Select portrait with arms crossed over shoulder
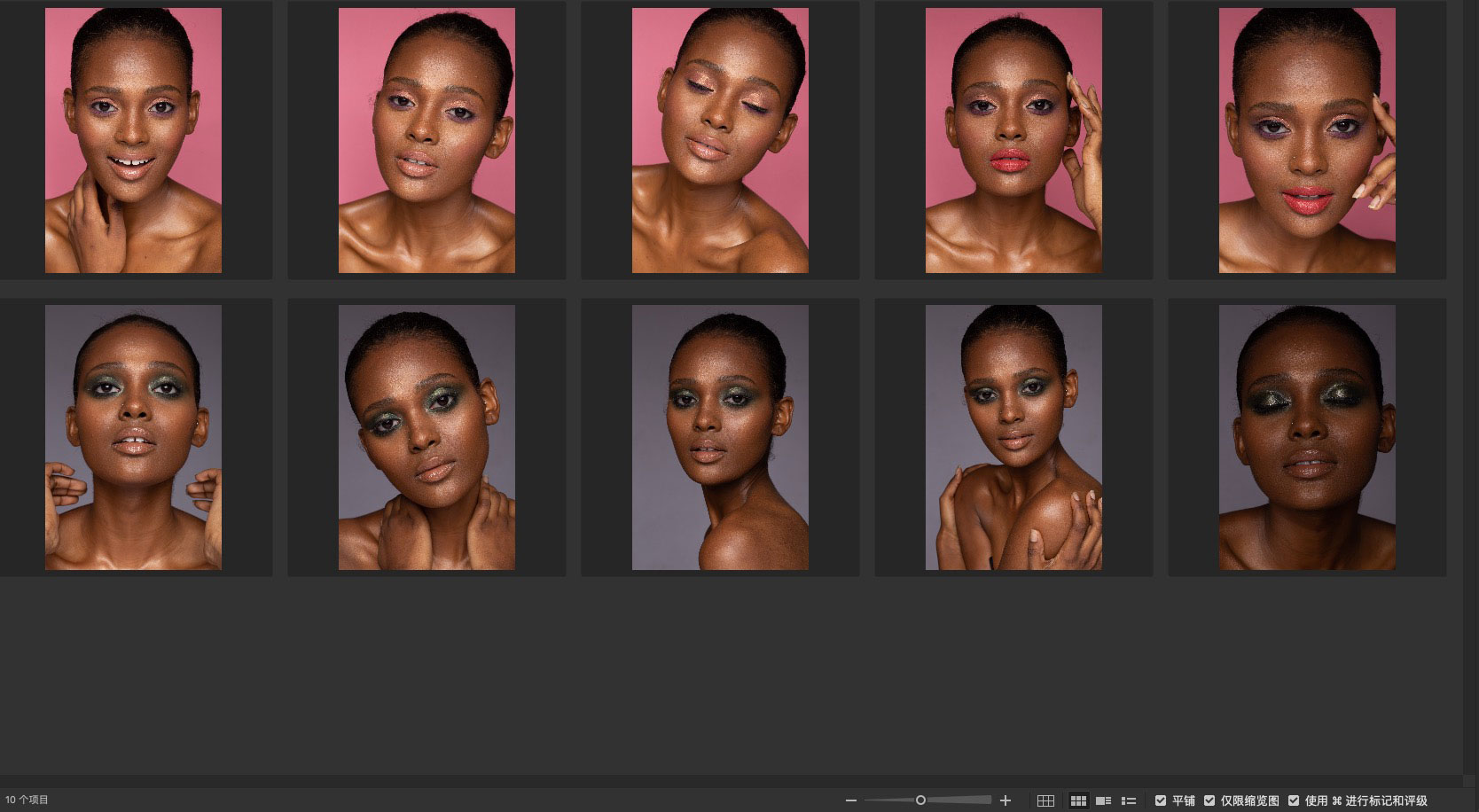 click(1013, 437)
